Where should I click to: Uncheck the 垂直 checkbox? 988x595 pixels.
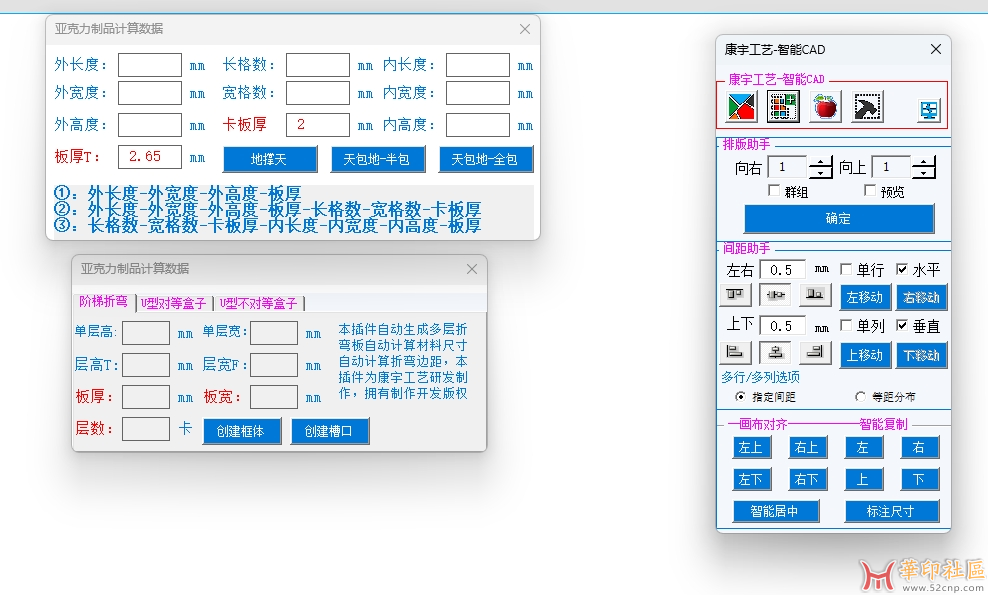902,325
